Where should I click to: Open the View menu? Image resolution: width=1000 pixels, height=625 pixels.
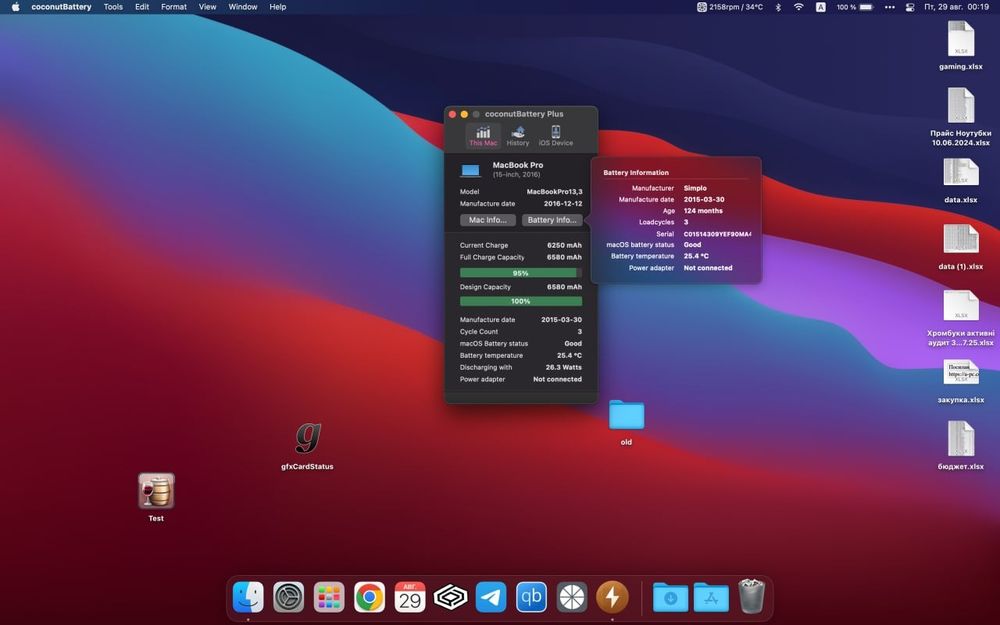(x=207, y=7)
